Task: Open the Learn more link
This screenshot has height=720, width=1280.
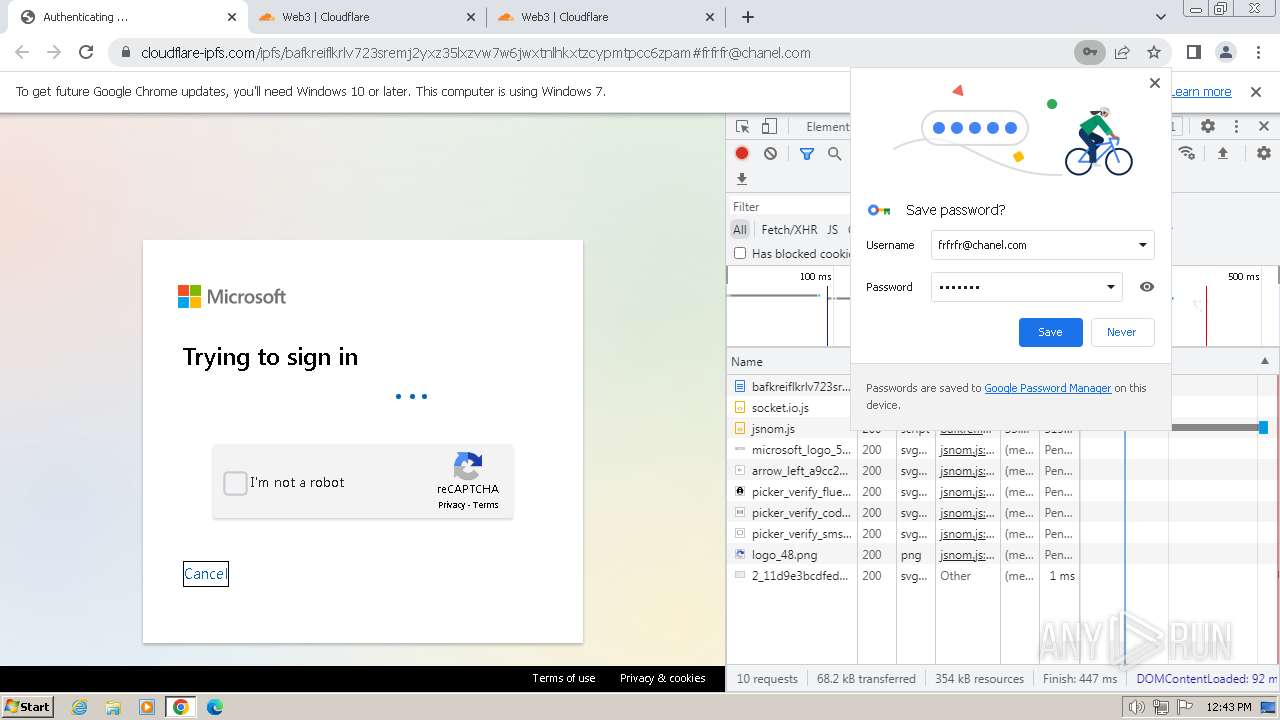Action: click(x=1201, y=91)
